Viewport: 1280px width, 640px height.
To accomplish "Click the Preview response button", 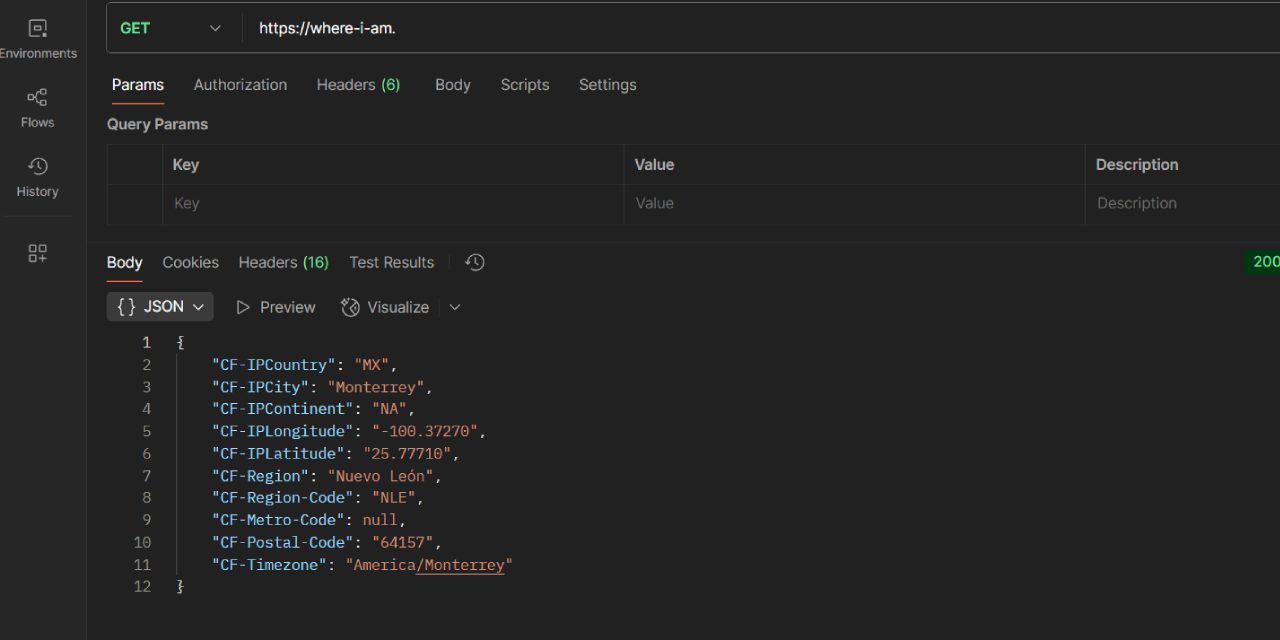I will pos(275,307).
